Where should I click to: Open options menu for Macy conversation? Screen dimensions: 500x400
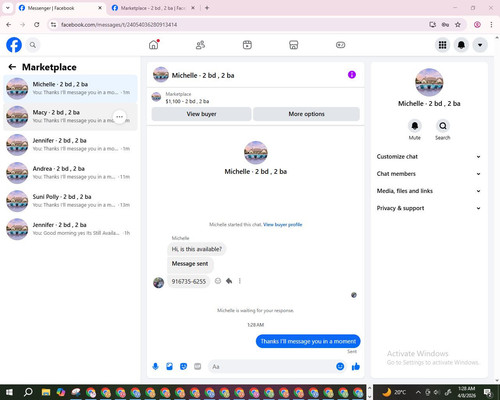(120, 117)
